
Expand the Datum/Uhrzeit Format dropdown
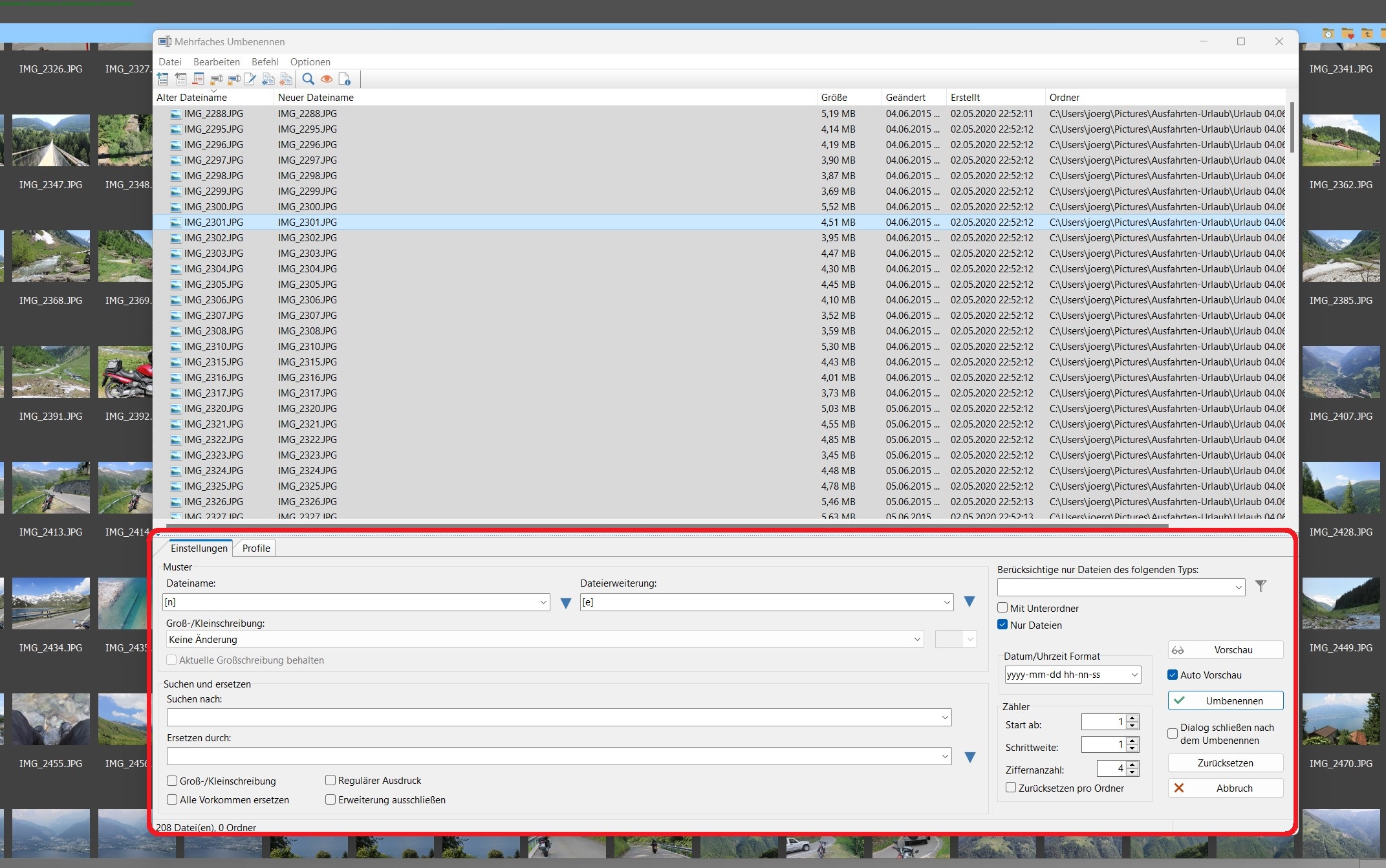click(1134, 675)
